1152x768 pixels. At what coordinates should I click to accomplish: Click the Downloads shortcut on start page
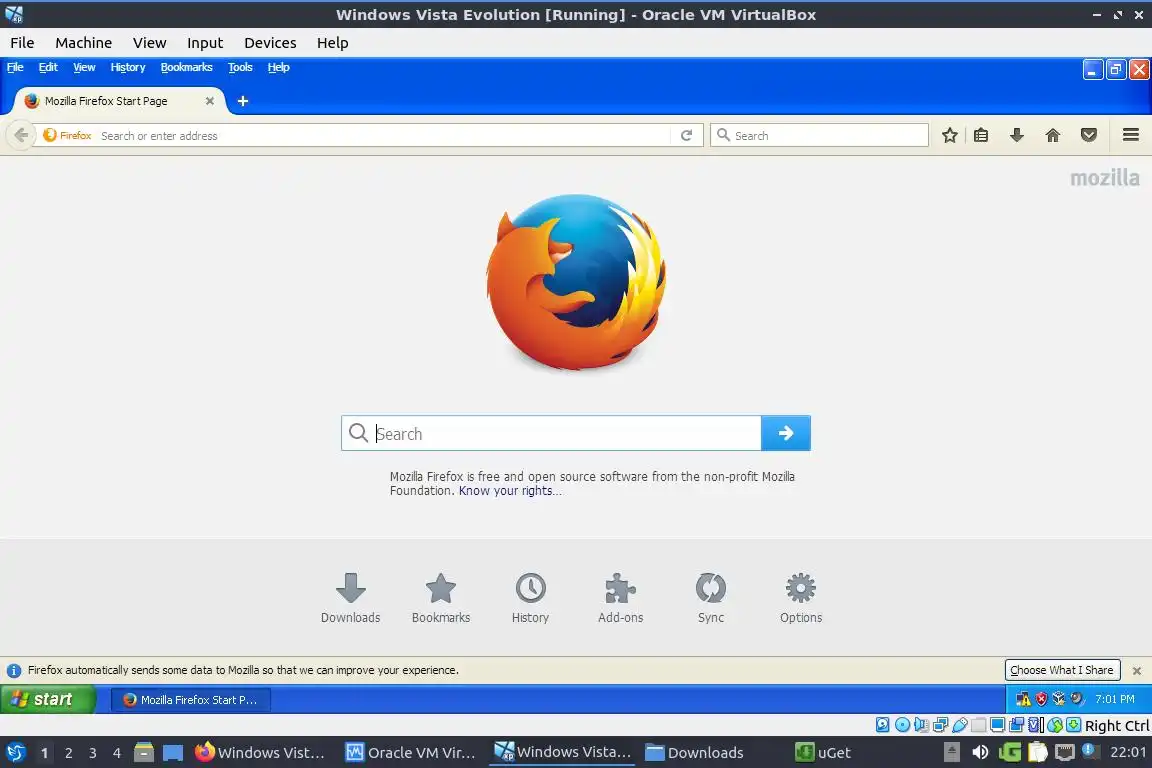(350, 598)
